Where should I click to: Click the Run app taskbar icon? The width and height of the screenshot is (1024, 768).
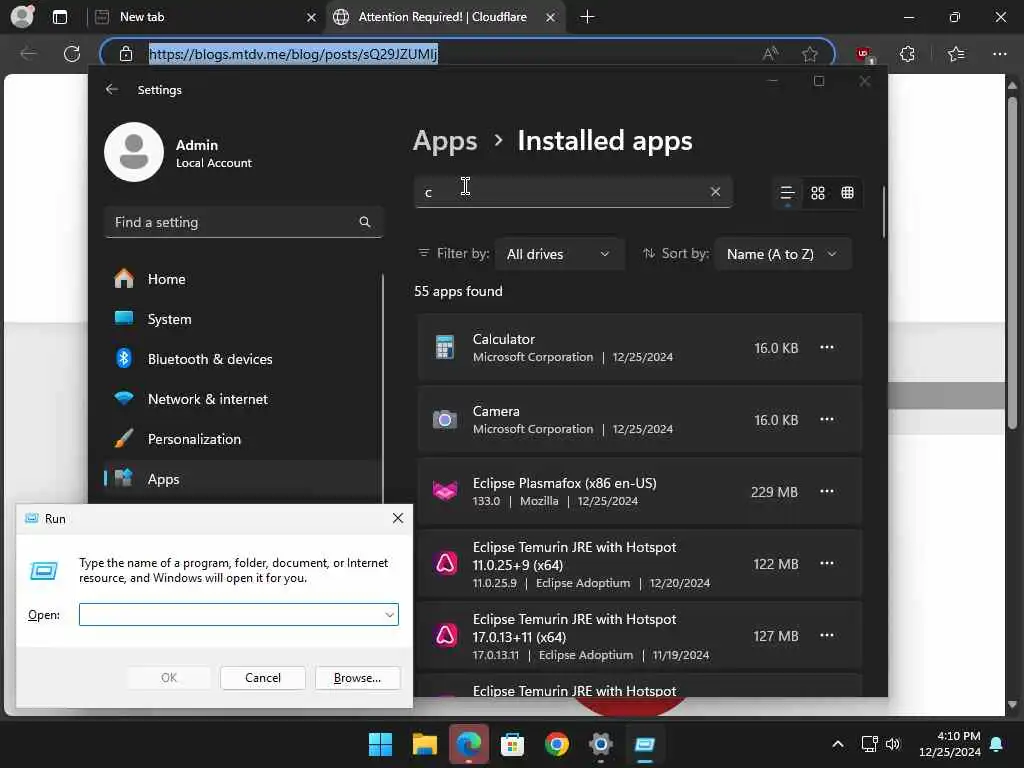(x=645, y=744)
